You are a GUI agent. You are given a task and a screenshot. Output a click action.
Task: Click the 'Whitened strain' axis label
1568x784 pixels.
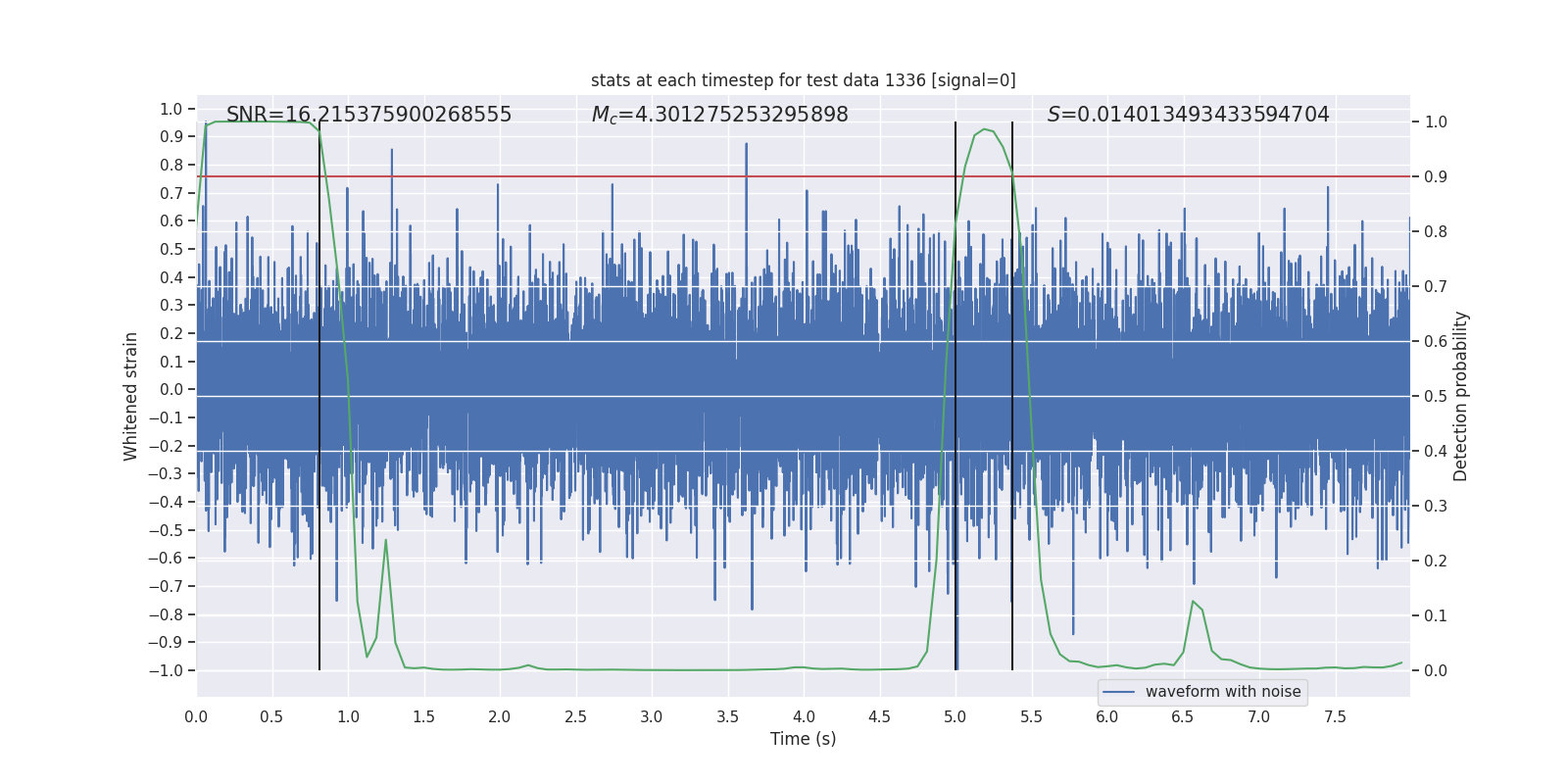131,396
